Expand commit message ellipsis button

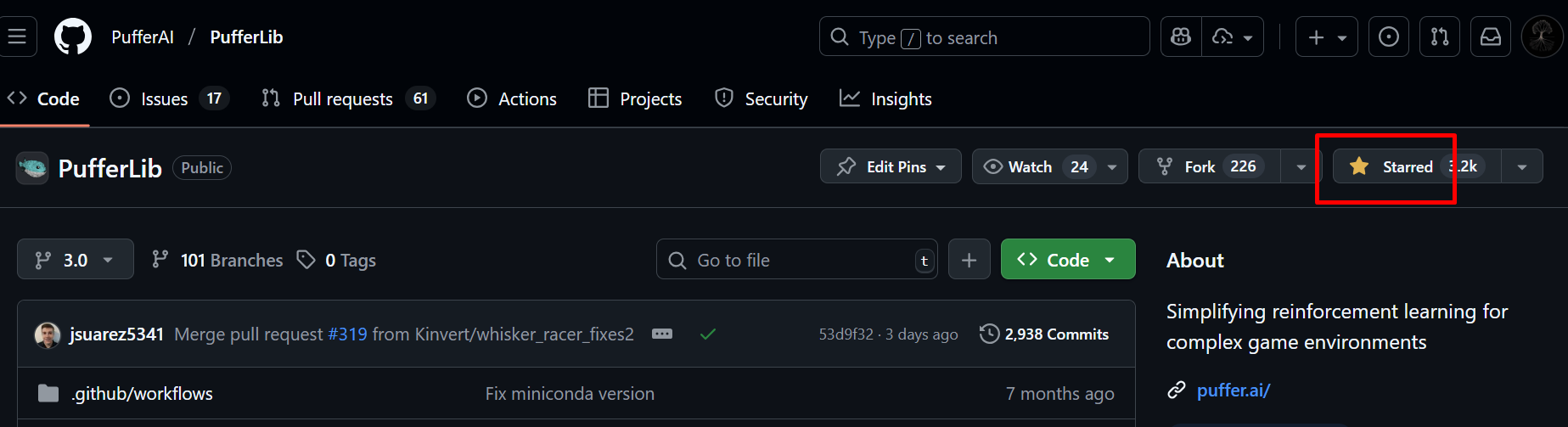tap(662, 334)
